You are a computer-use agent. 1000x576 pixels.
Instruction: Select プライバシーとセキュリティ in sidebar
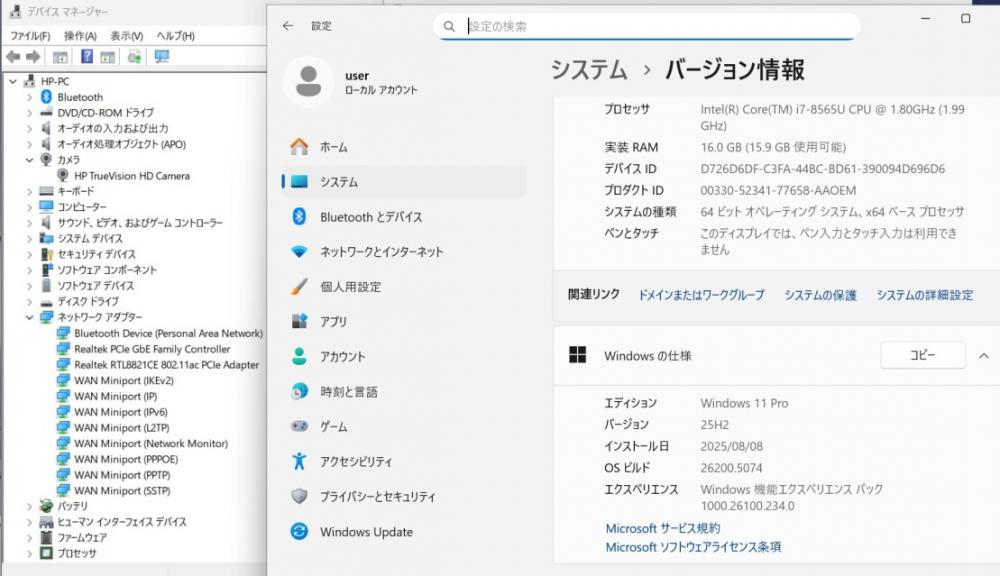tap(376, 497)
